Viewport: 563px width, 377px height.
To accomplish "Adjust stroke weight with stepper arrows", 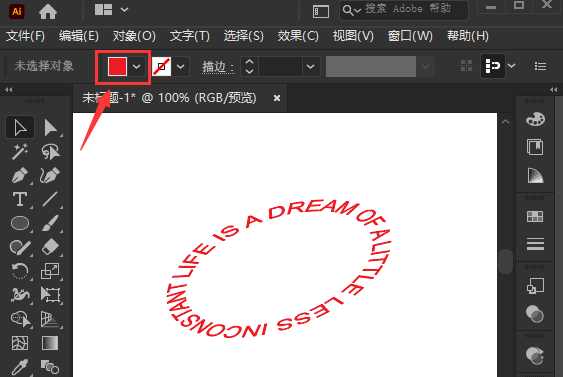I will [249, 66].
